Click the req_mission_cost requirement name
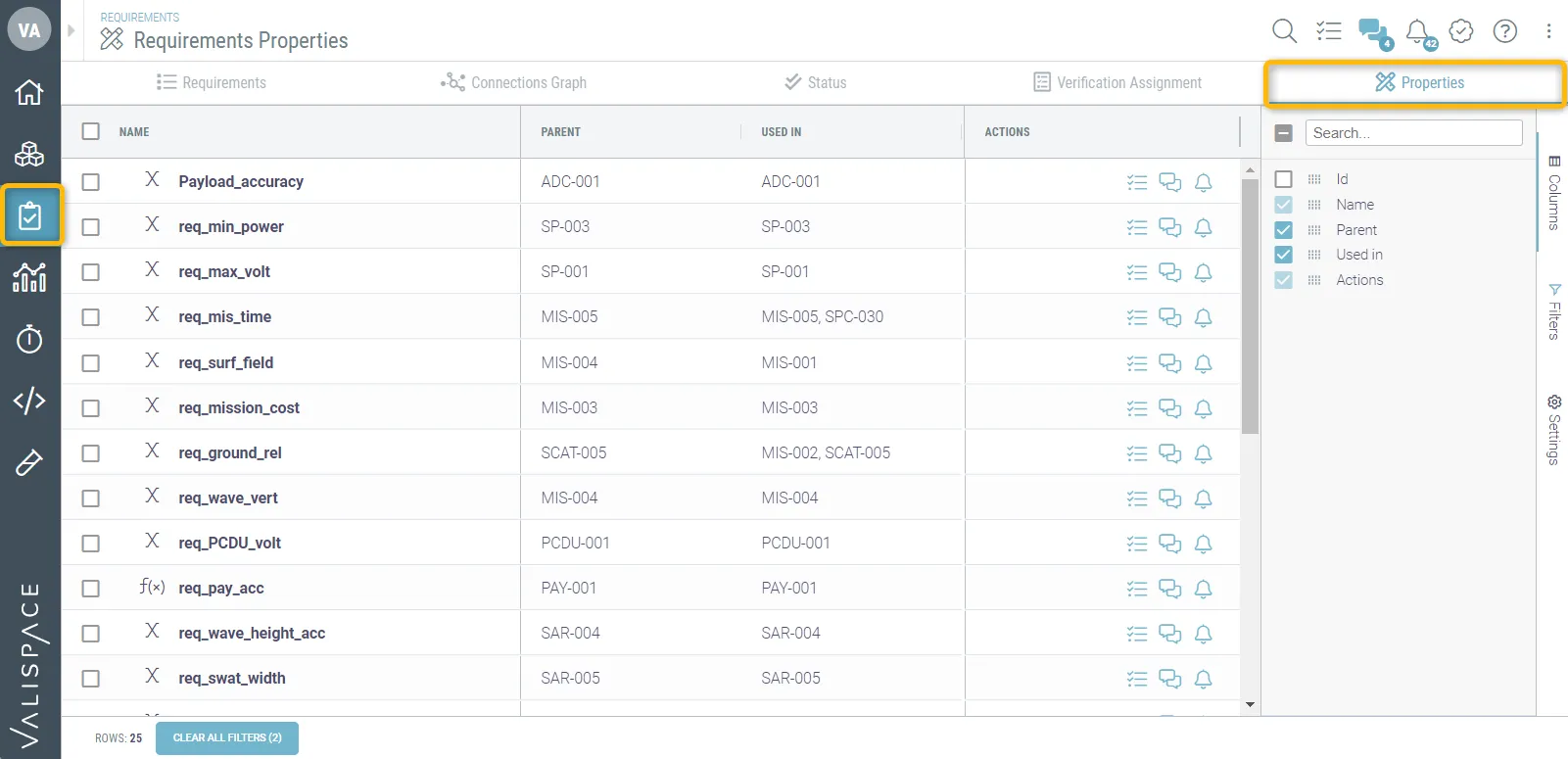Image resolution: width=1568 pixels, height=759 pixels. click(x=239, y=408)
